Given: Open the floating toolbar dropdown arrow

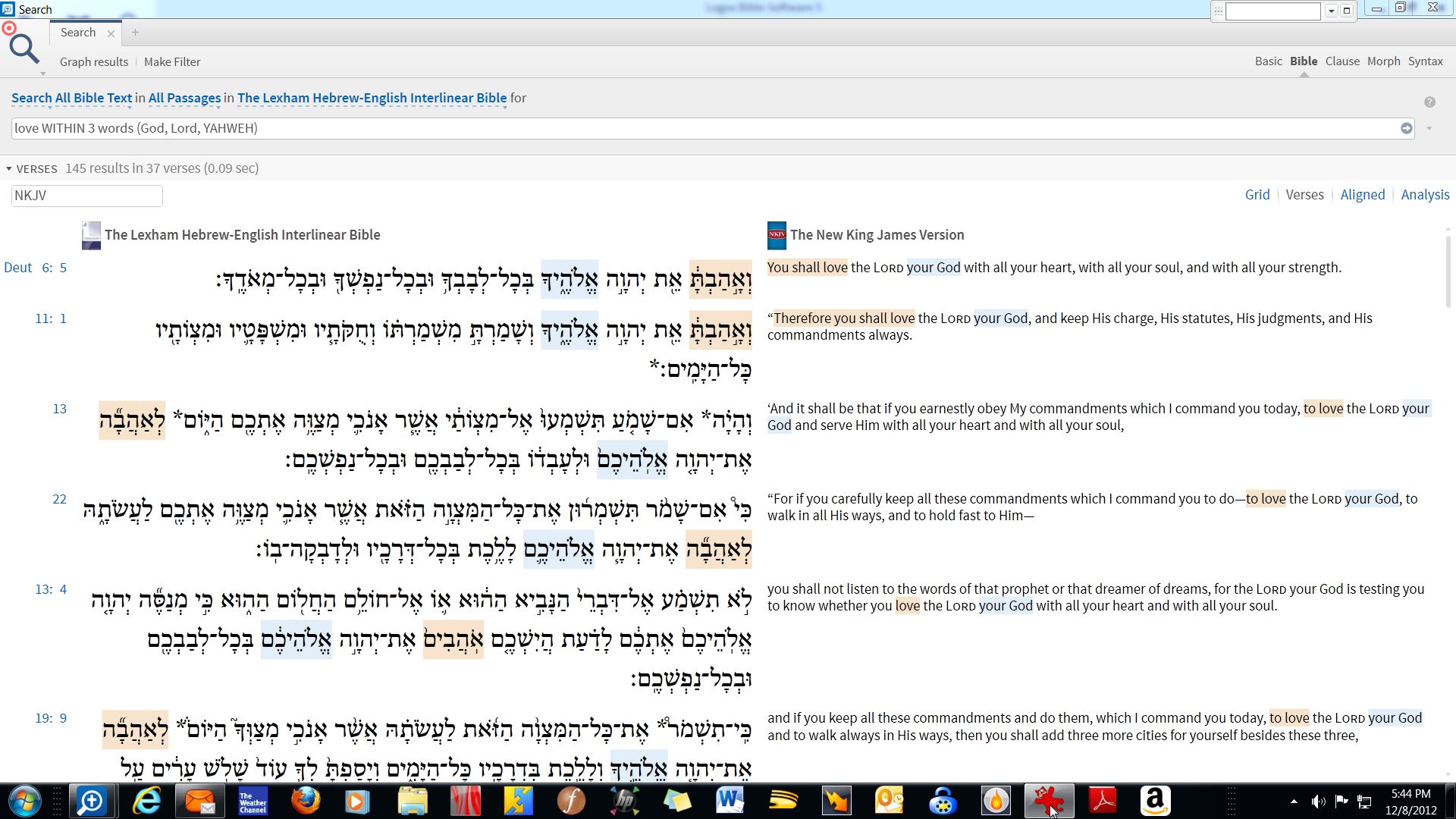Looking at the screenshot, I should (1331, 11).
